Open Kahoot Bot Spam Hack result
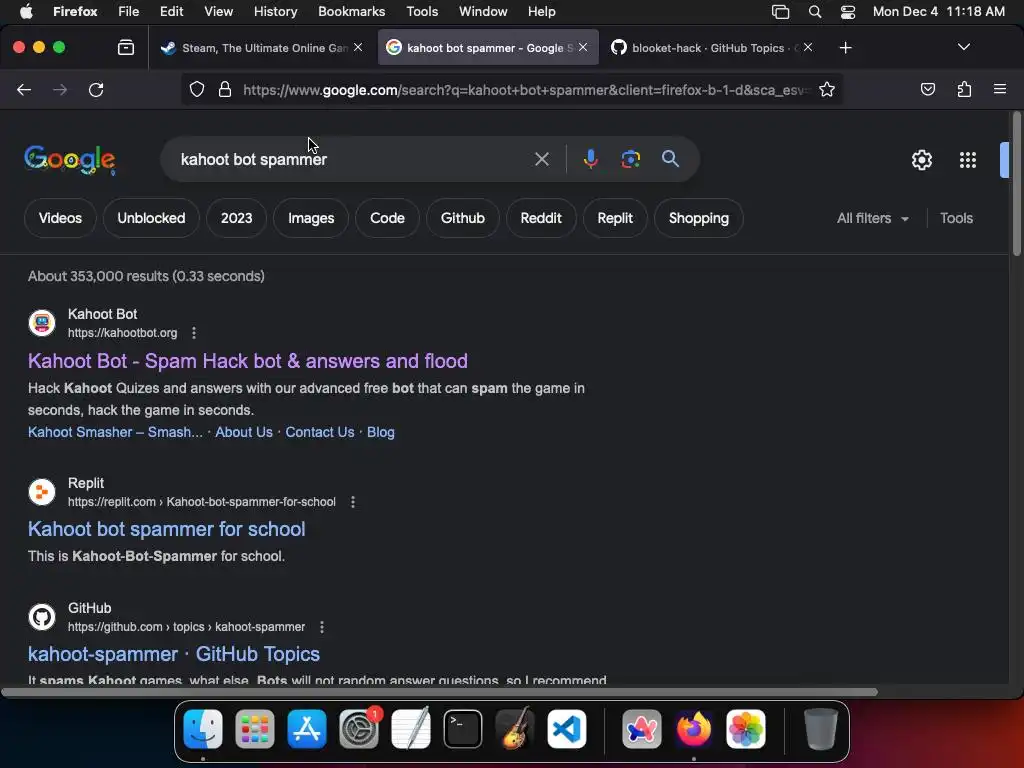Image resolution: width=1024 pixels, height=768 pixels. [248, 361]
